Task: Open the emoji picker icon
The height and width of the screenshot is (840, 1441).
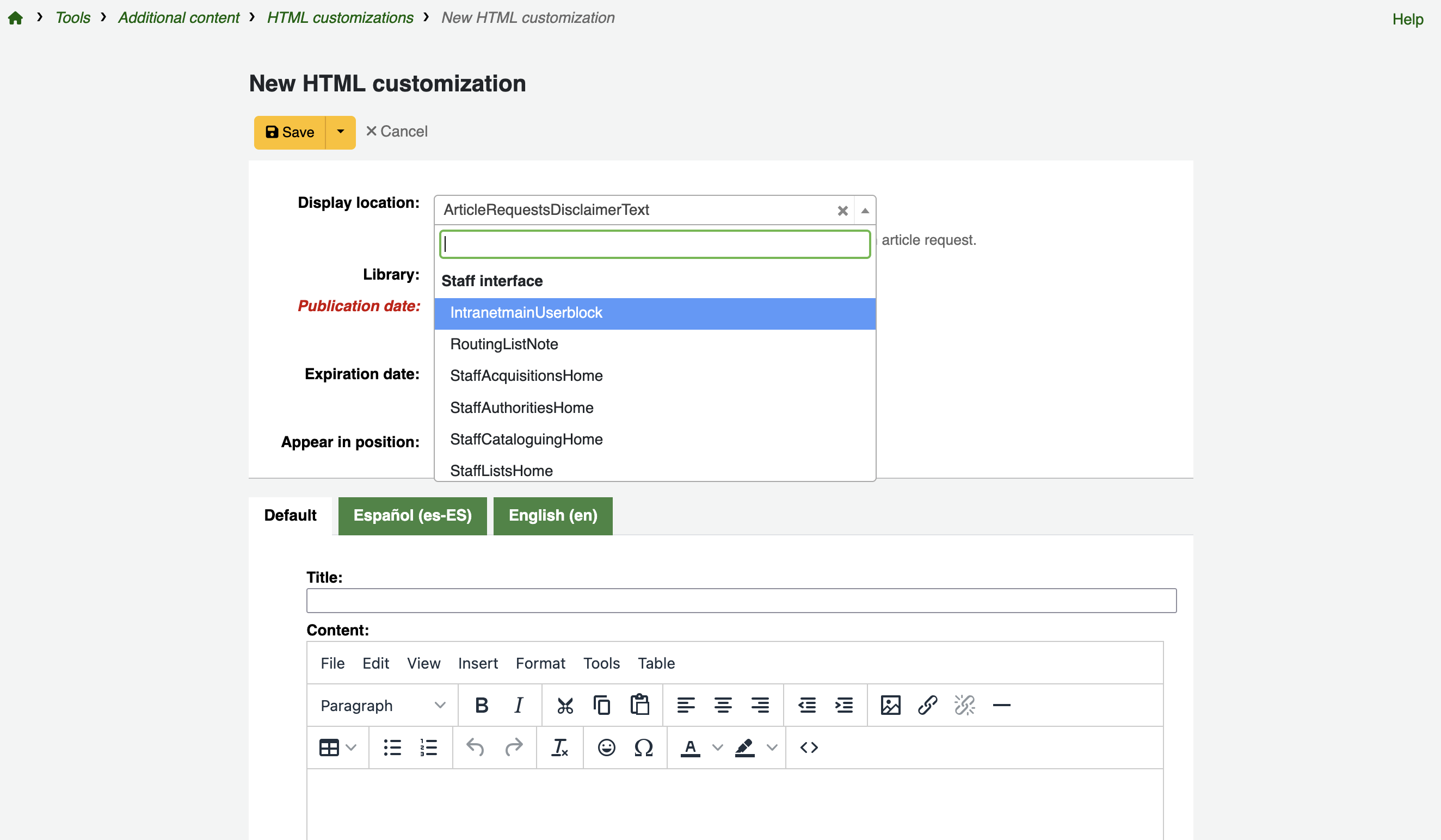Action: 606,748
